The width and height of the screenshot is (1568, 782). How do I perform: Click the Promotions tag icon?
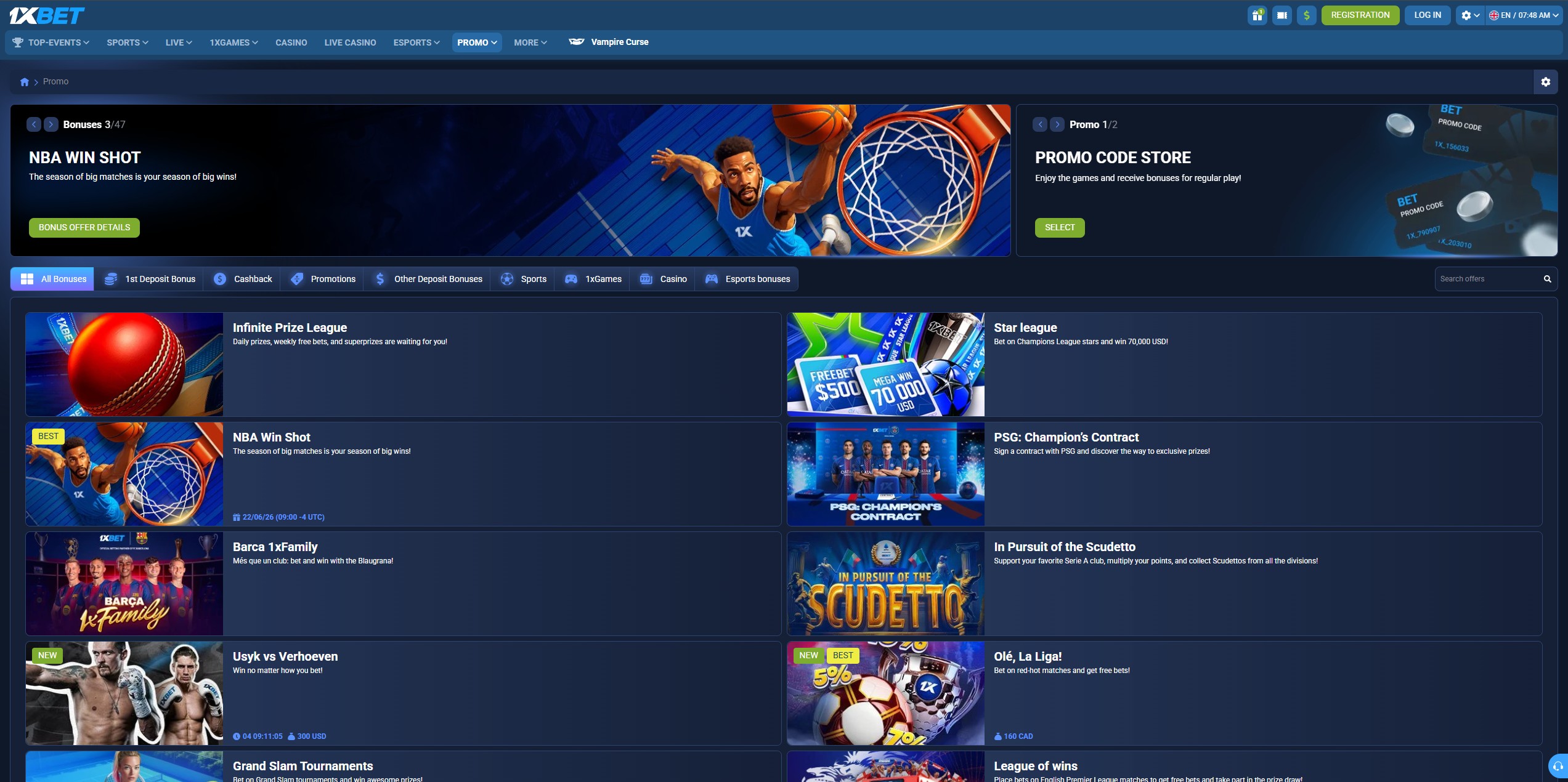pos(297,279)
